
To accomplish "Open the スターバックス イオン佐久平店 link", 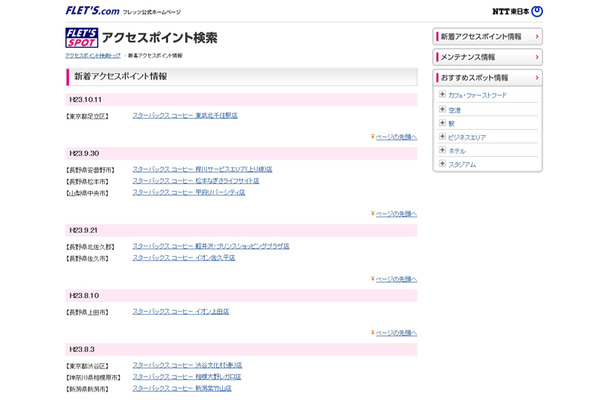I will 184,258.
